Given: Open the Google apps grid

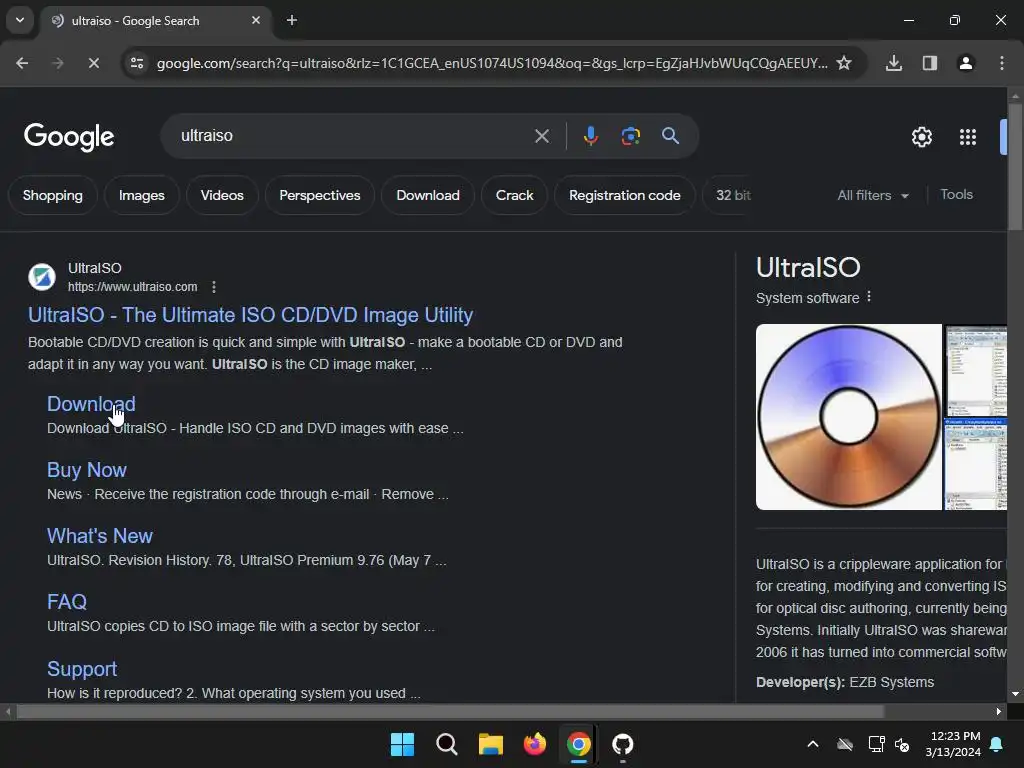Looking at the screenshot, I should coord(968,137).
